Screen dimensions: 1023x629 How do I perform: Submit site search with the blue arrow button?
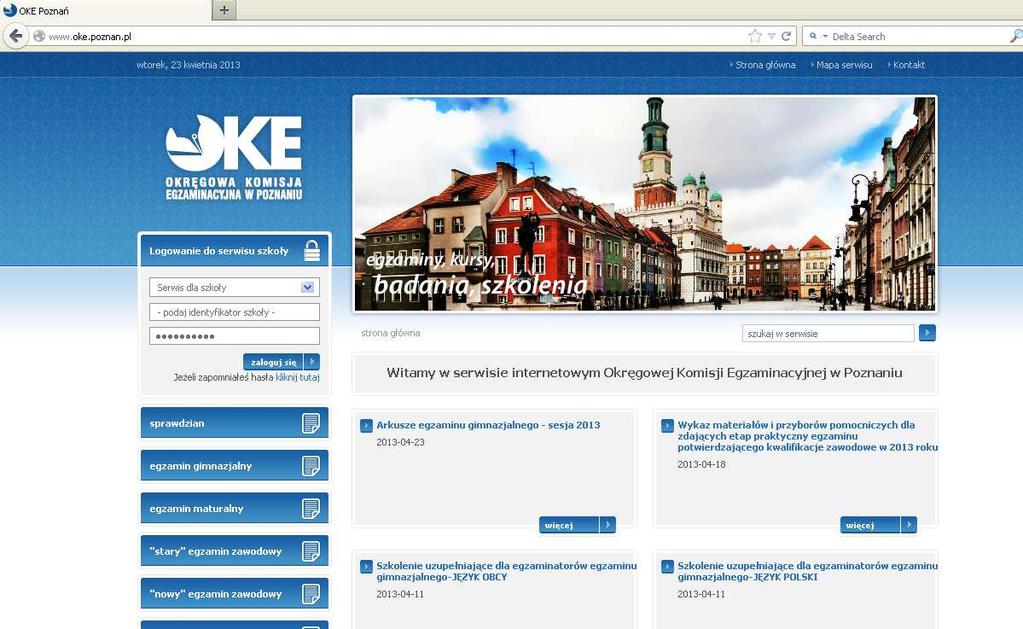[x=927, y=333]
